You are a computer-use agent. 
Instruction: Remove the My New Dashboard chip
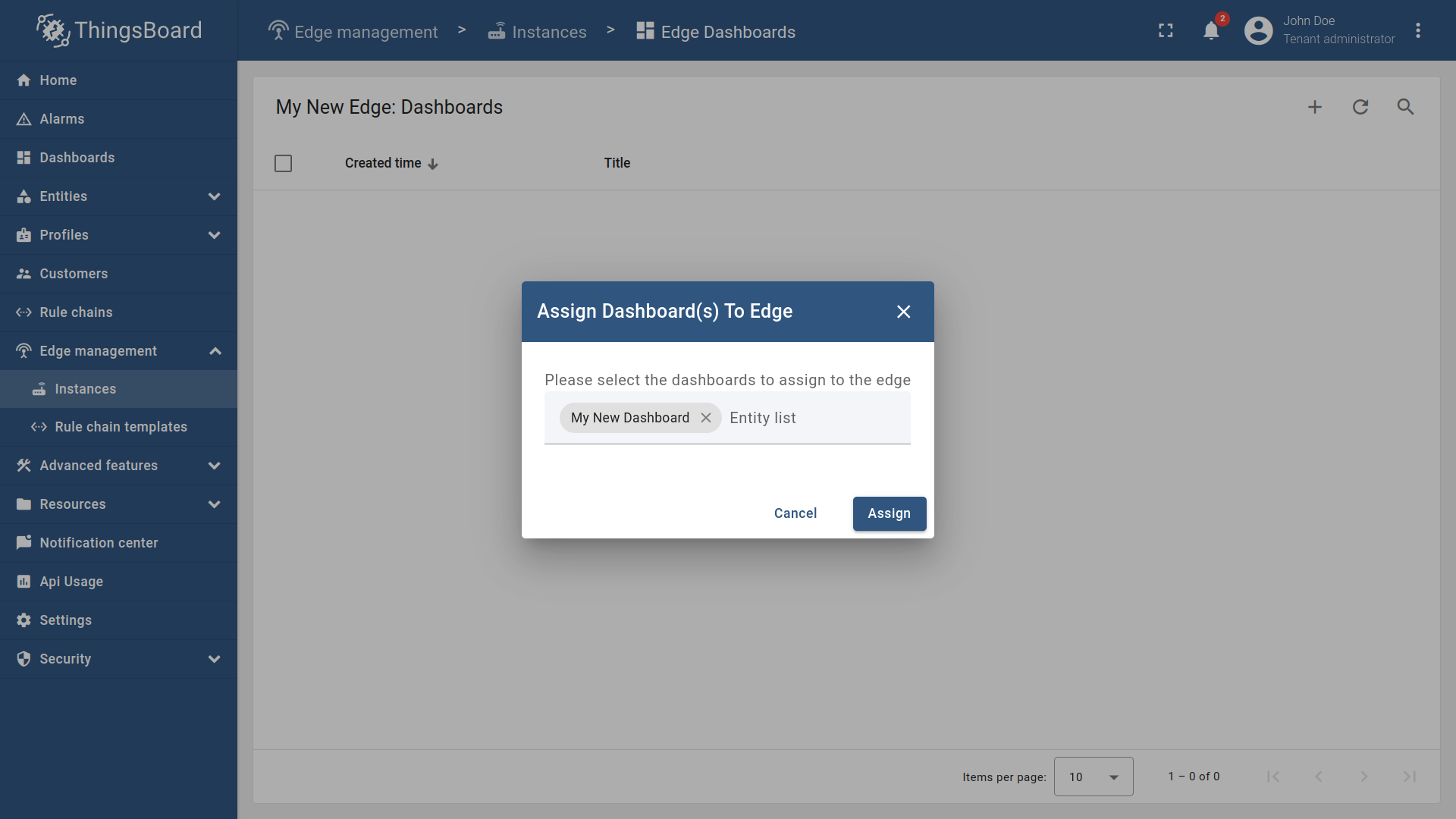[x=706, y=417]
